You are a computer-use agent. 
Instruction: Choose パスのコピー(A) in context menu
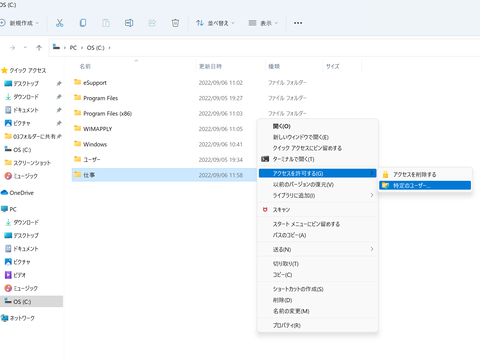[x=318, y=235]
